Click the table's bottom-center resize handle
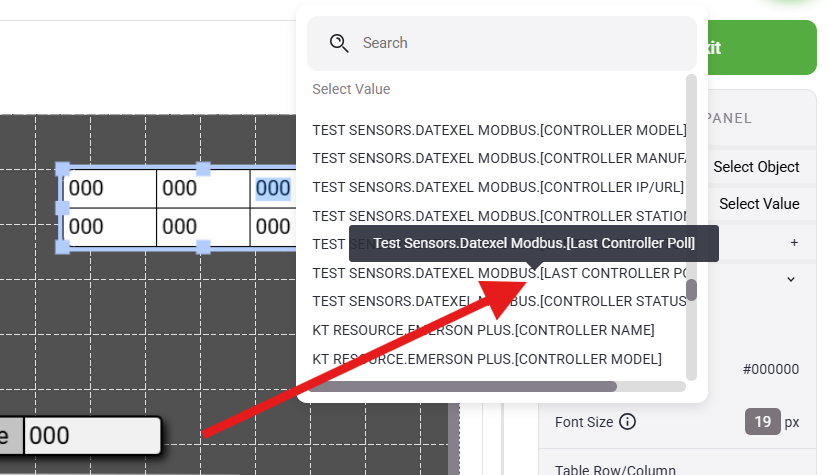The height and width of the screenshot is (475, 828). point(203,247)
